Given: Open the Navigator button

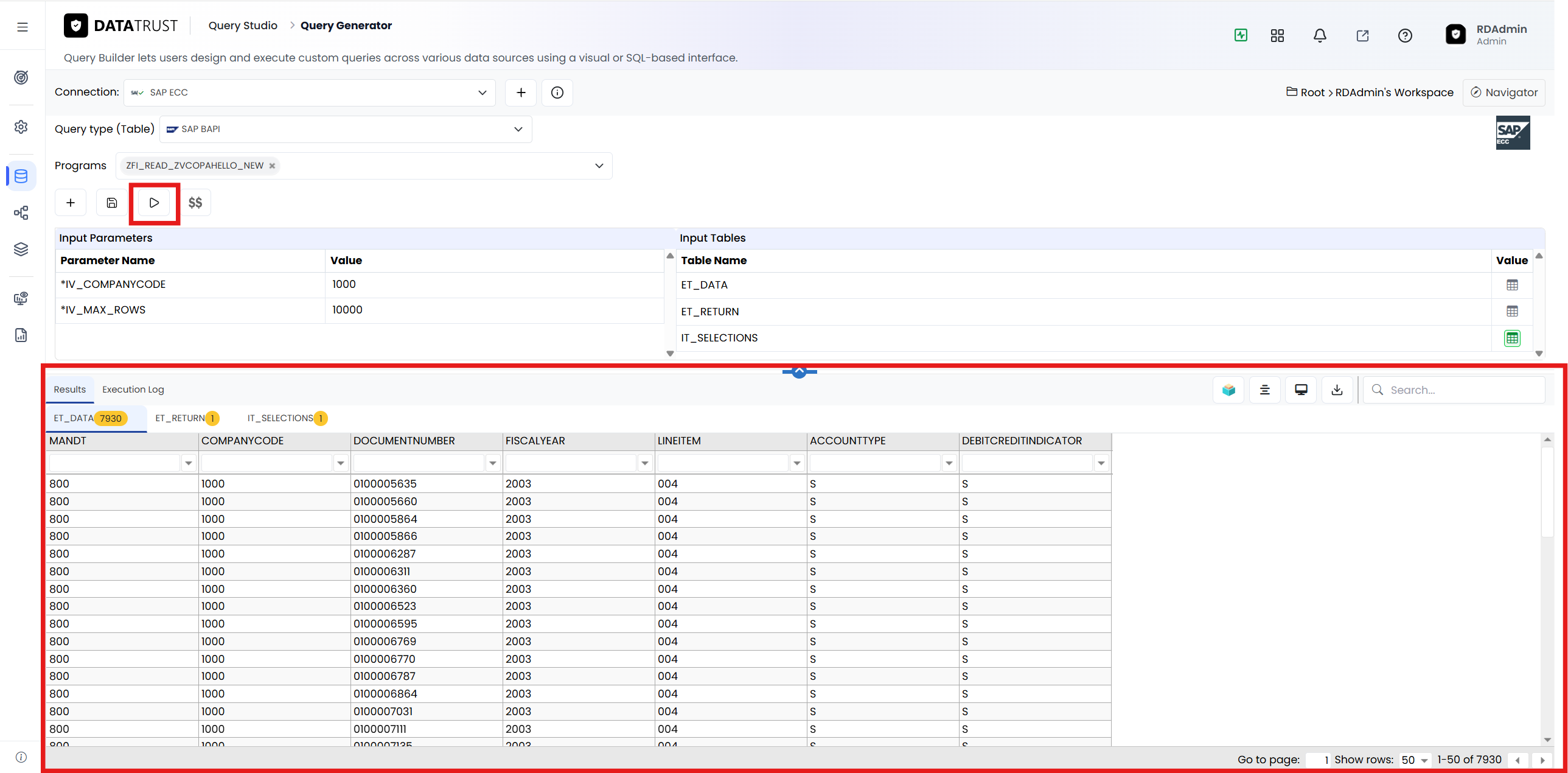Looking at the screenshot, I should (x=1504, y=93).
